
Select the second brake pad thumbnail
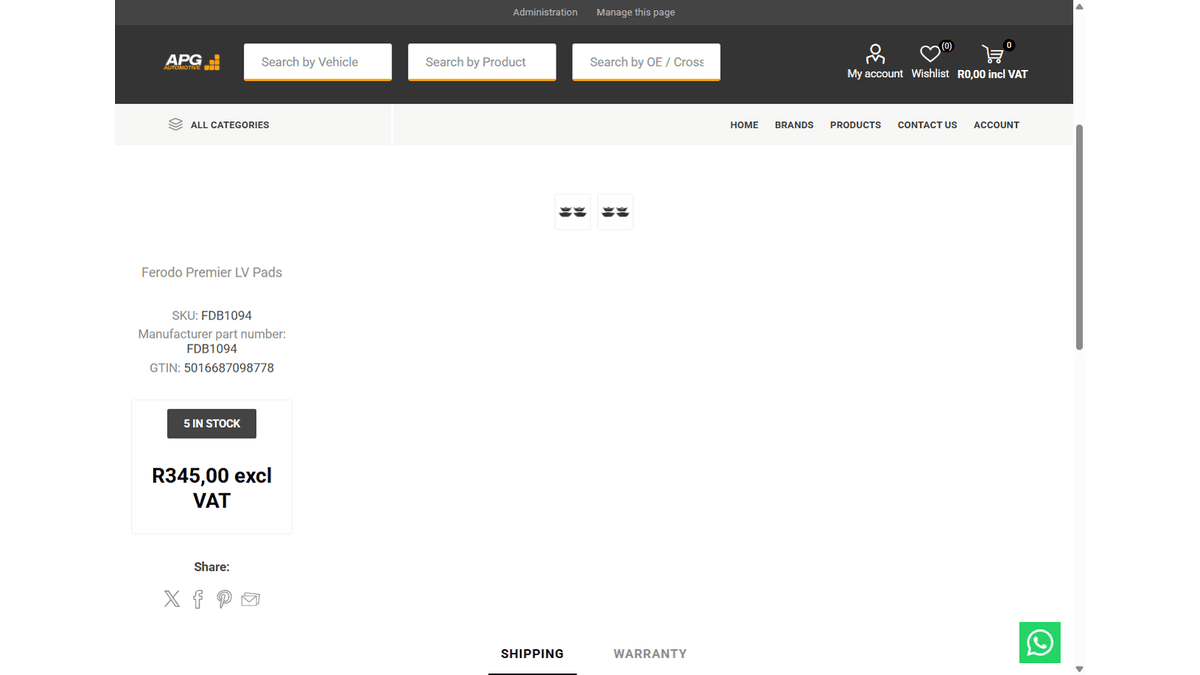(x=615, y=212)
